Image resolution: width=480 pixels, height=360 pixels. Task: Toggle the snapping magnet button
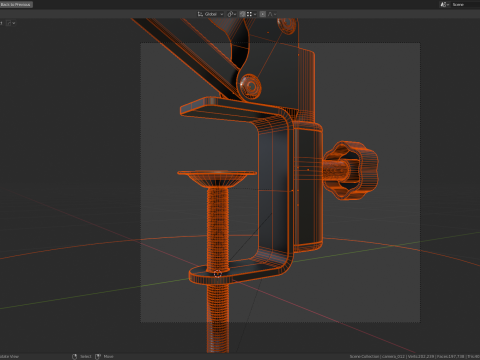click(x=243, y=14)
